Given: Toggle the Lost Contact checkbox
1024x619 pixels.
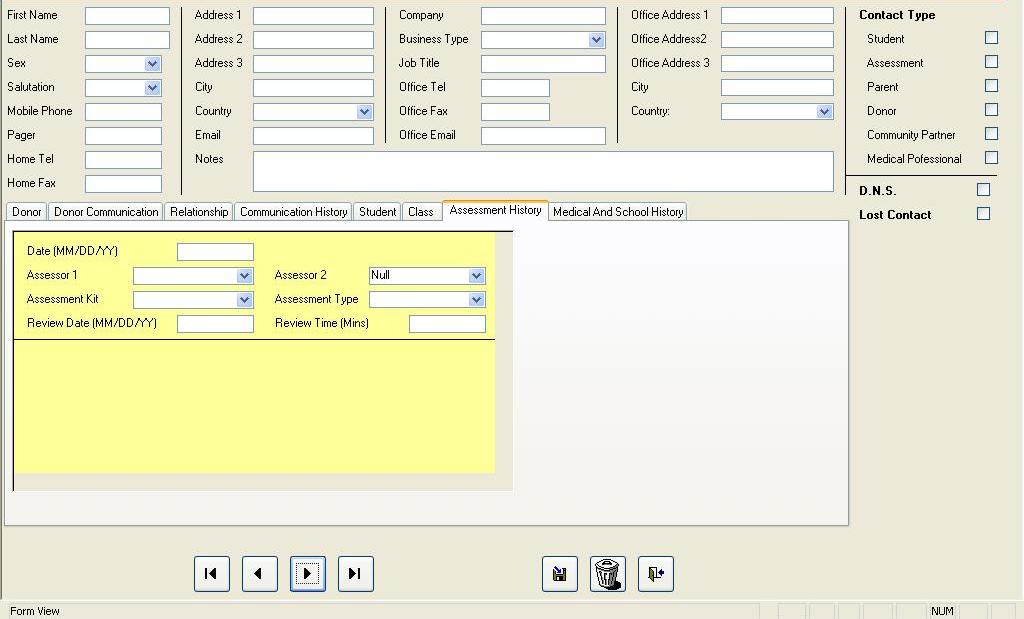Looking at the screenshot, I should (x=984, y=214).
